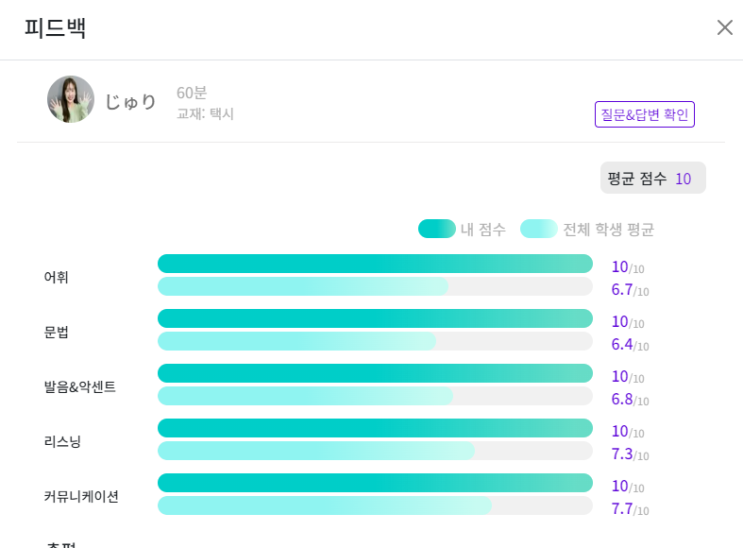This screenshot has height=548, width=743.
Task: Click the 문법 my score bar
Action: pos(375,319)
